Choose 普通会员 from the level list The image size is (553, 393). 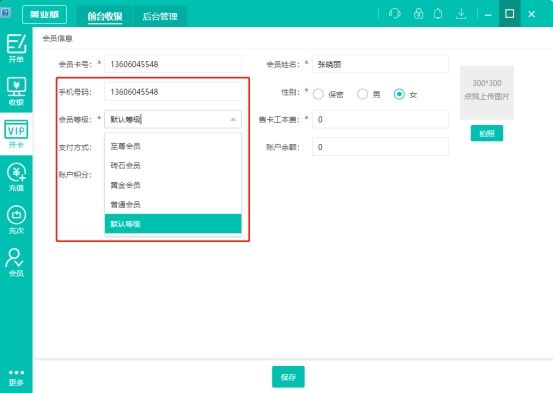(x=173, y=205)
